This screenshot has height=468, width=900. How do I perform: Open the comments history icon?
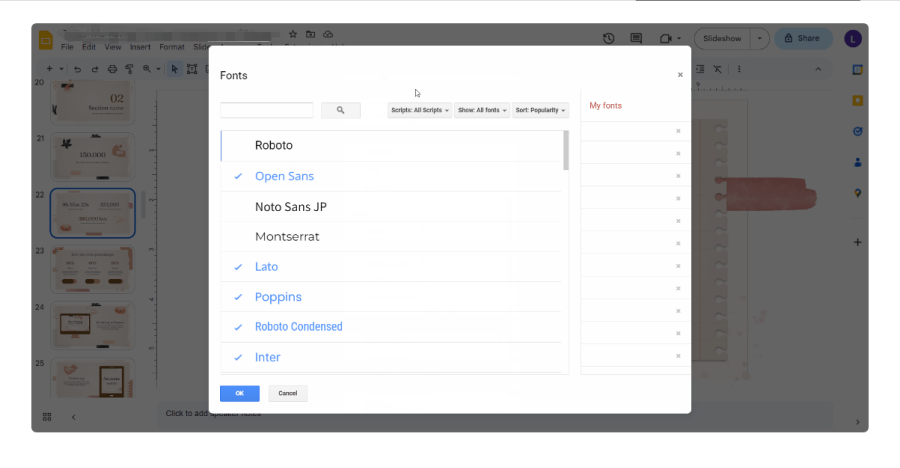pyautogui.click(x=636, y=39)
